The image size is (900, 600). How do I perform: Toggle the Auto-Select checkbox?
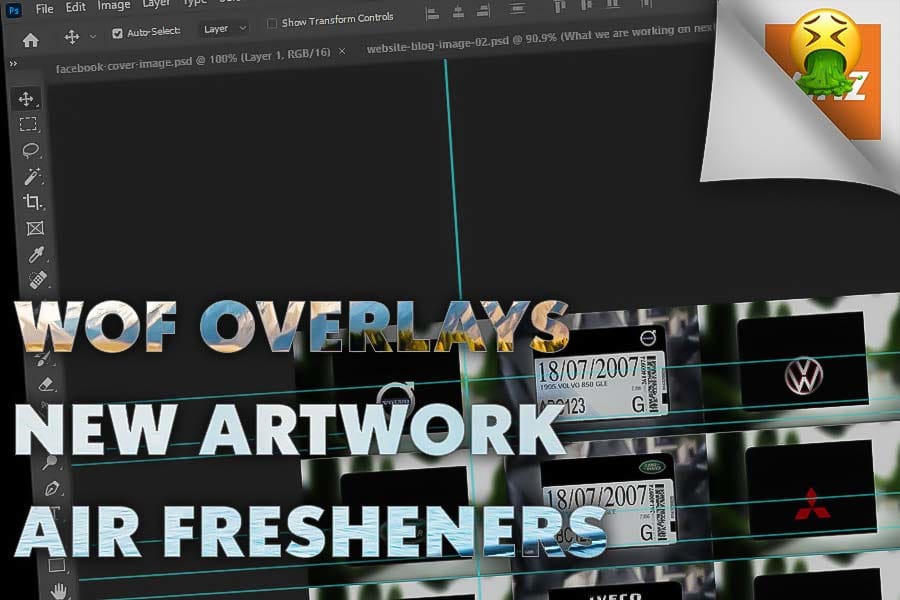(118, 33)
